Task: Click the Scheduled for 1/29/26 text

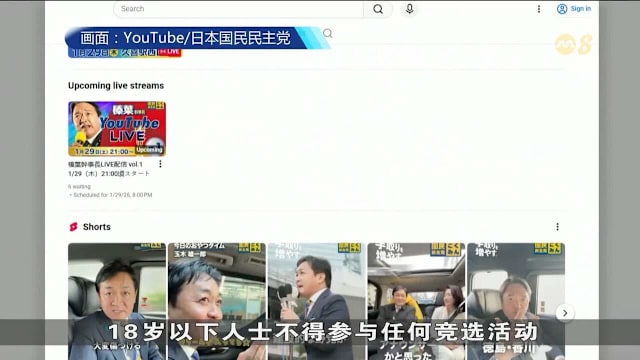Action: click(x=113, y=195)
